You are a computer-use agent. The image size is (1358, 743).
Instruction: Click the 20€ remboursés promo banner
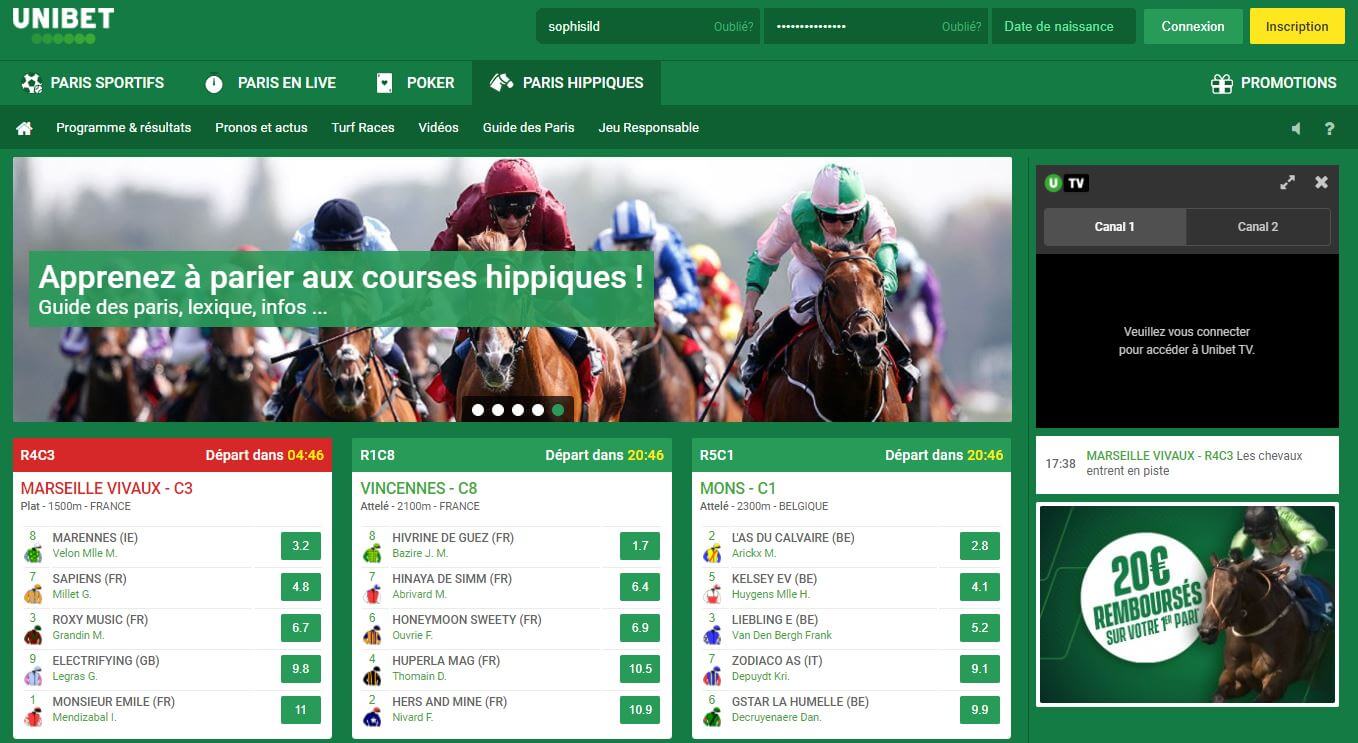1187,604
